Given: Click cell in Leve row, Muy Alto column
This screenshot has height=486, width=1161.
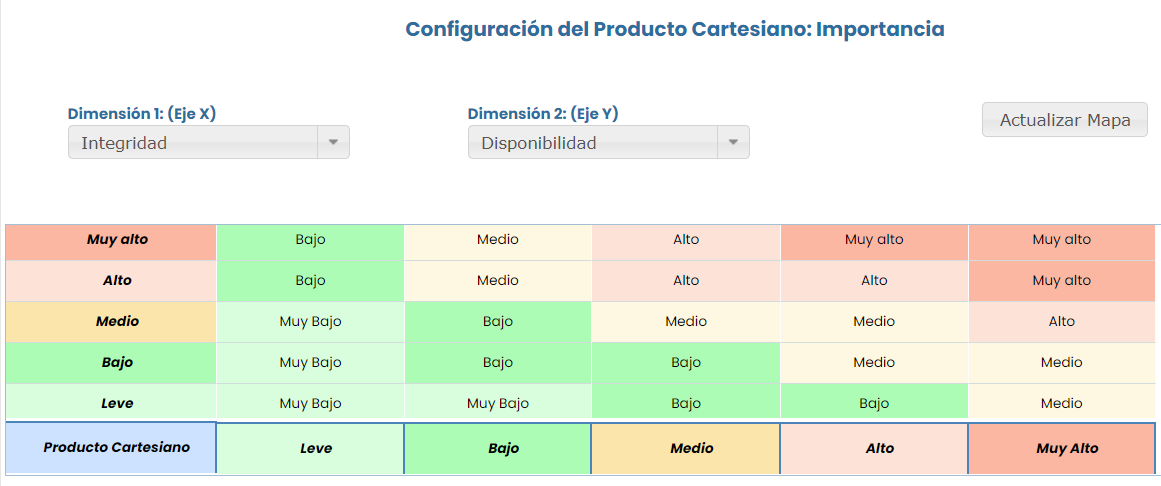Looking at the screenshot, I should click(x=1062, y=404).
